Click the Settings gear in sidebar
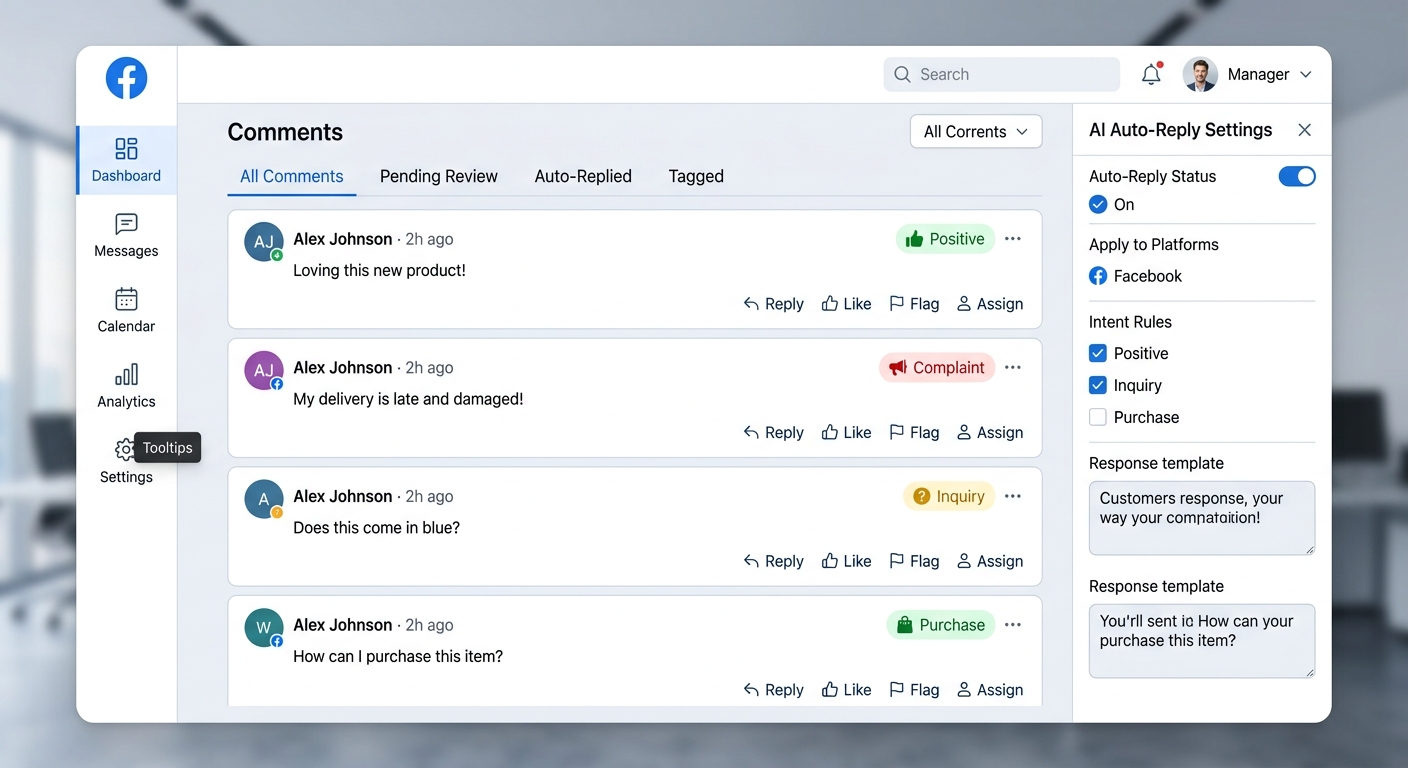1408x768 pixels. 124,450
